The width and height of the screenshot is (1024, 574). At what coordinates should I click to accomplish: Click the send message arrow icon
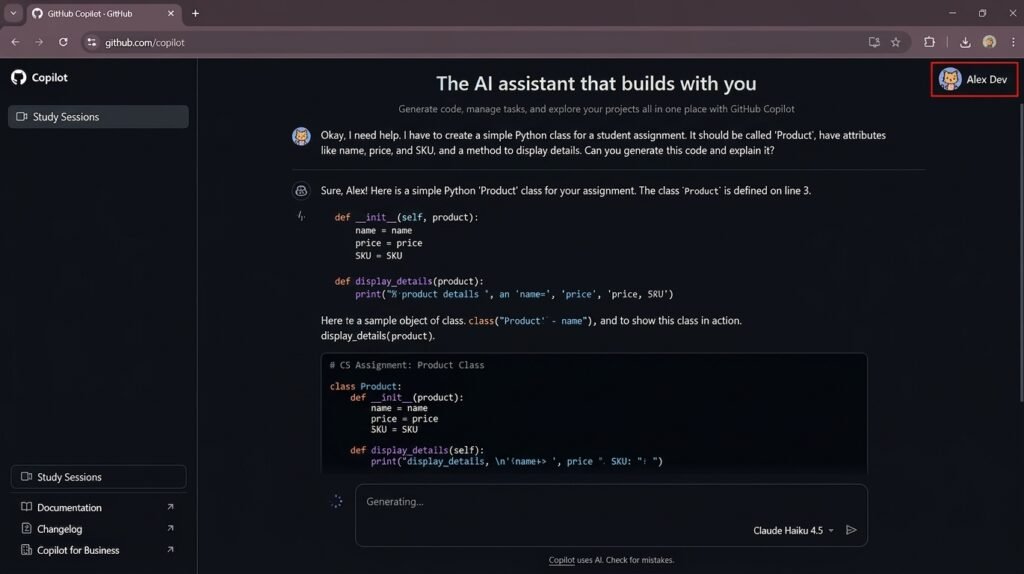851,530
